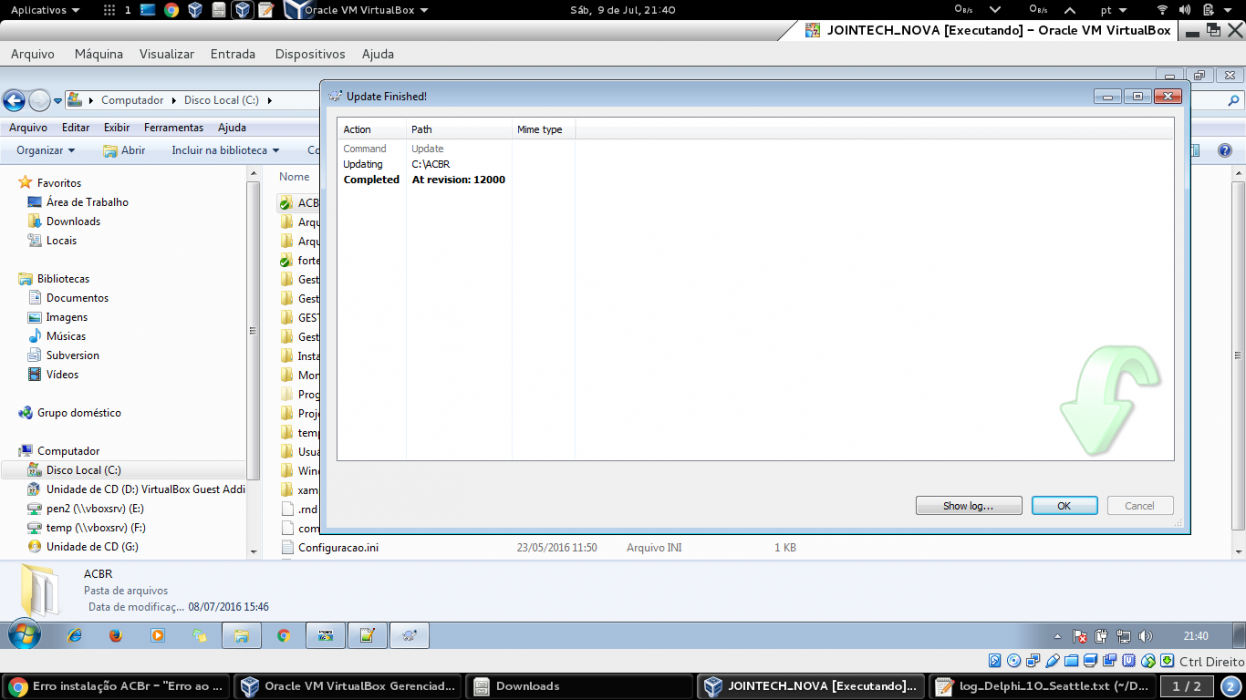Viewport: 1246px width, 700px height.
Task: Show hidden Windows tray icons
Action: pyautogui.click(x=1057, y=636)
